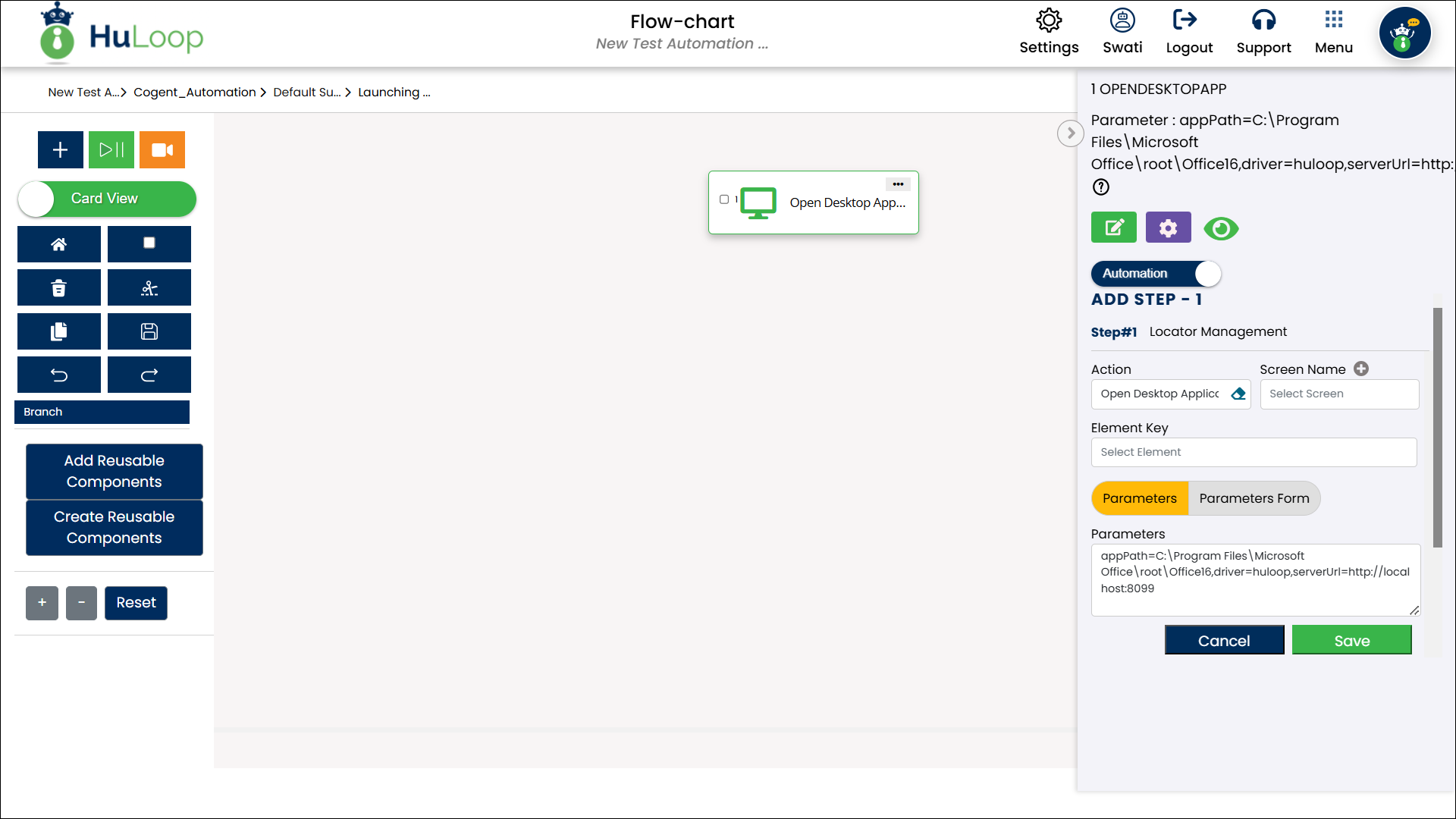Open the purple gear step settings icon
Viewport: 1456px width, 819px height.
(x=1168, y=227)
